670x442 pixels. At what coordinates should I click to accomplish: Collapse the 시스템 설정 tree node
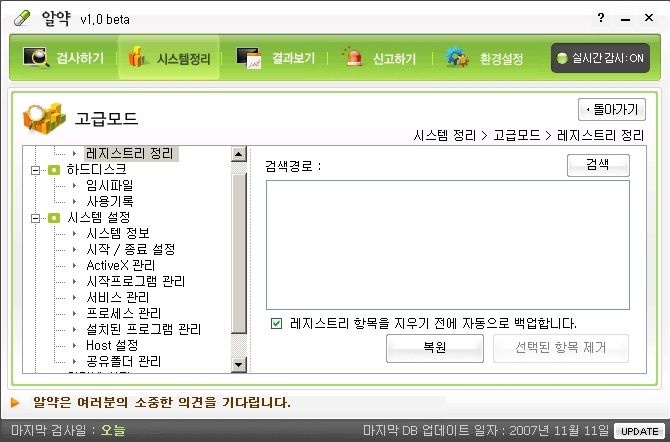click(x=35, y=218)
